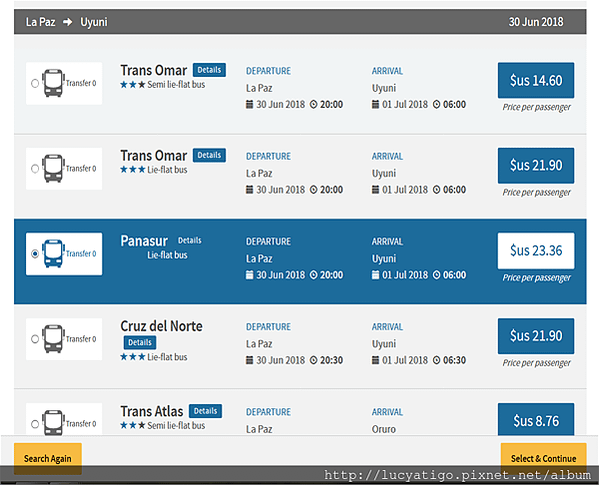Click the blue Panasur bus icon
The image size is (599, 485).
53,254
